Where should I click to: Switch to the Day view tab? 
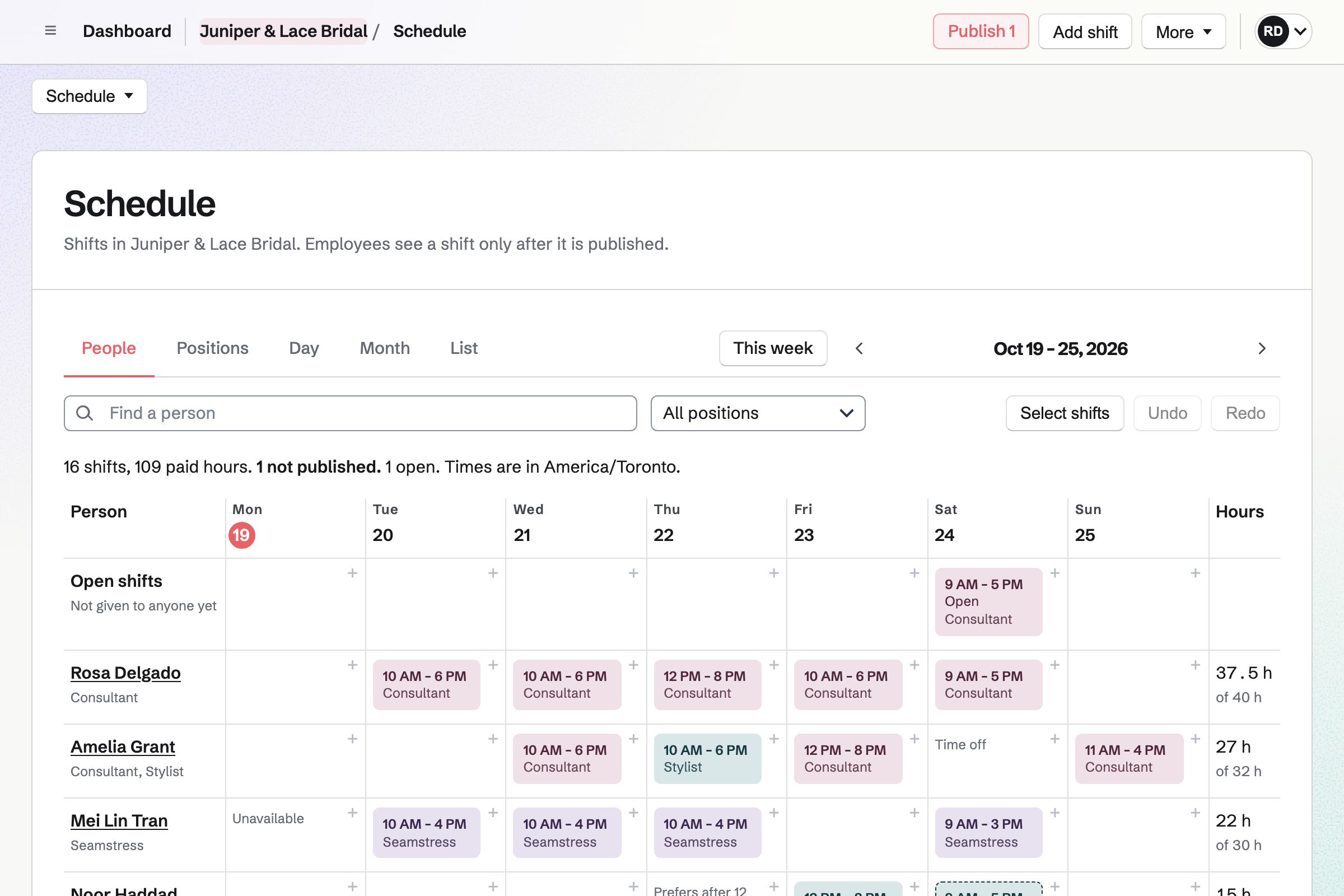[304, 348]
